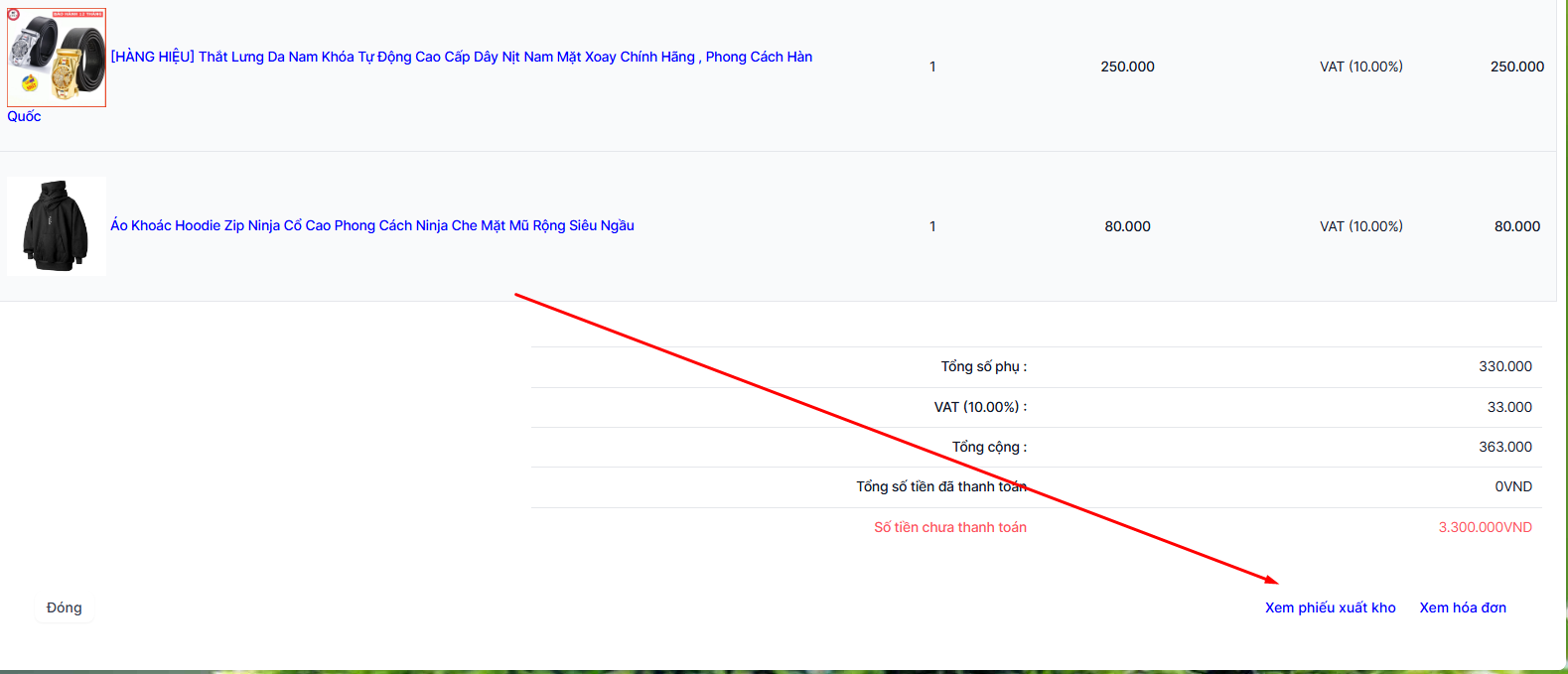Click the paid amount 0VND
Screen dimensions: 1568x674
coord(1512,486)
